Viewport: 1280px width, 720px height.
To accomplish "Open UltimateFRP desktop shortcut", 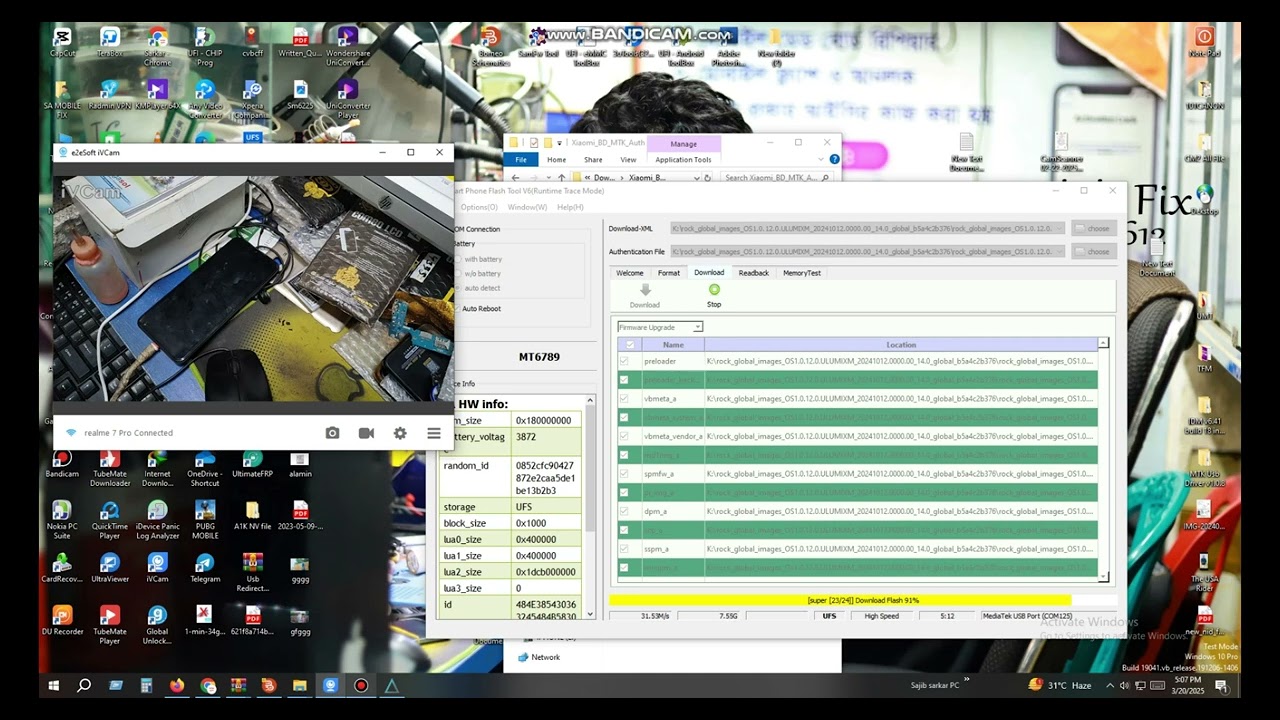I will pyautogui.click(x=253, y=463).
